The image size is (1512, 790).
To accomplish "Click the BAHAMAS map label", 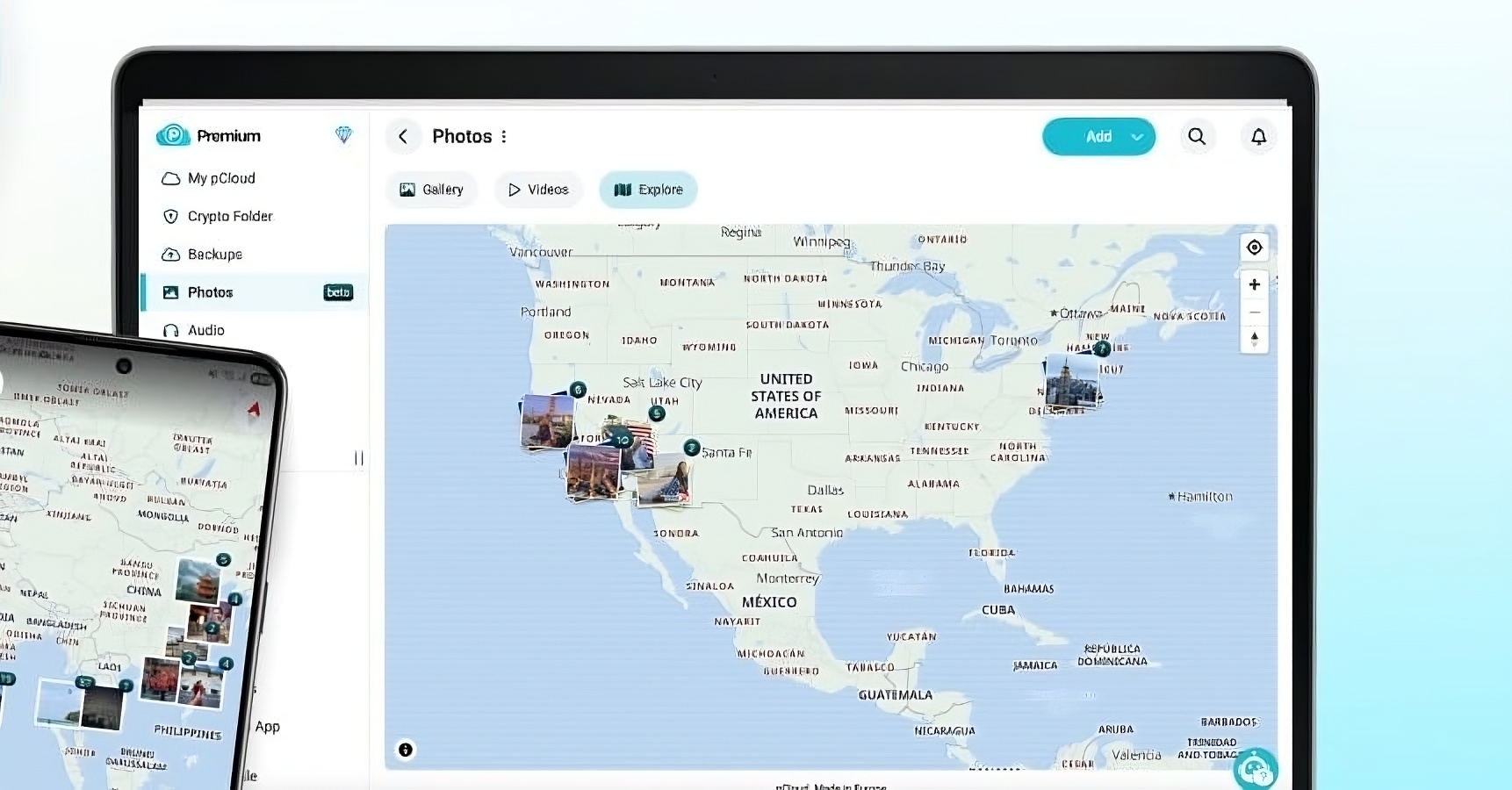I will point(1029,589).
